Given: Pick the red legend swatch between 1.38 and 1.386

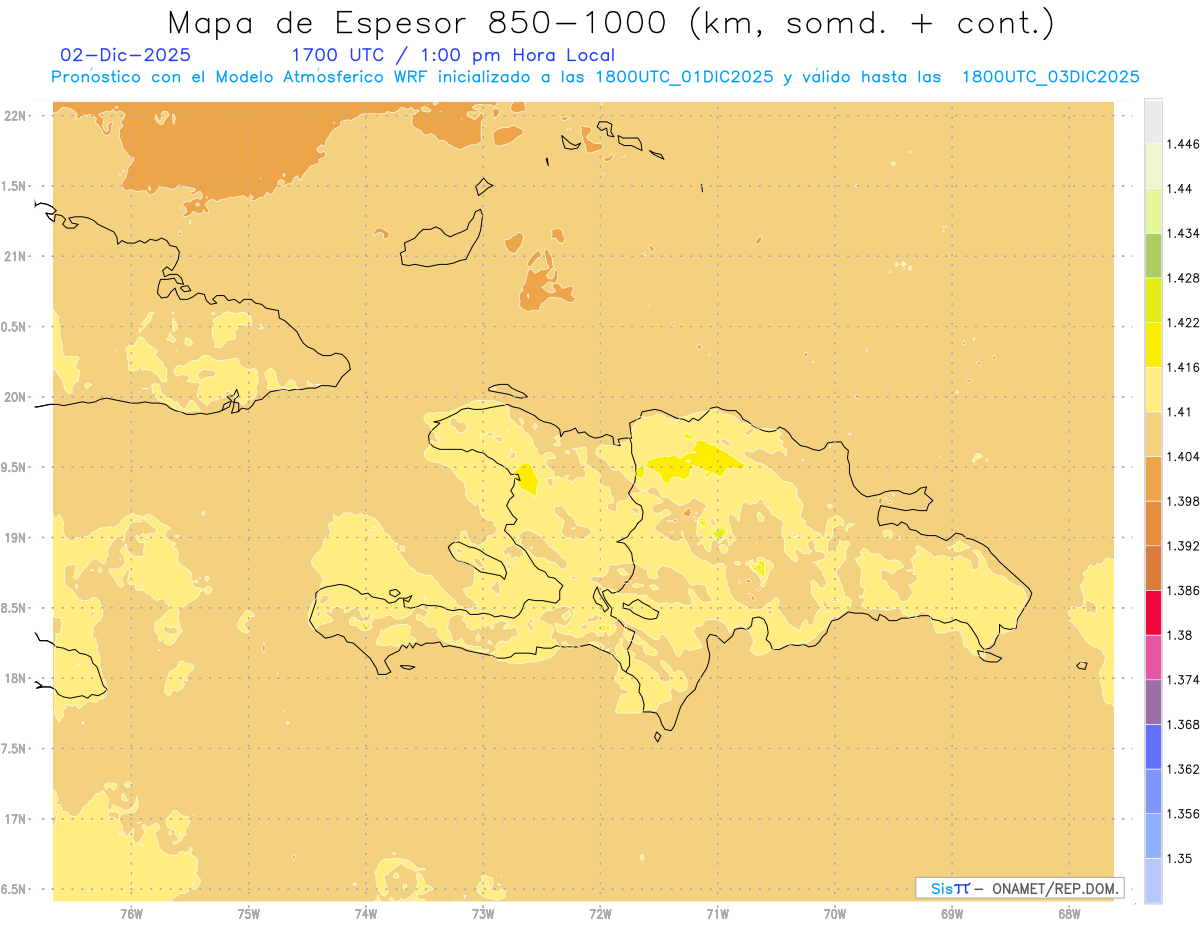Looking at the screenshot, I should click(x=1153, y=612).
